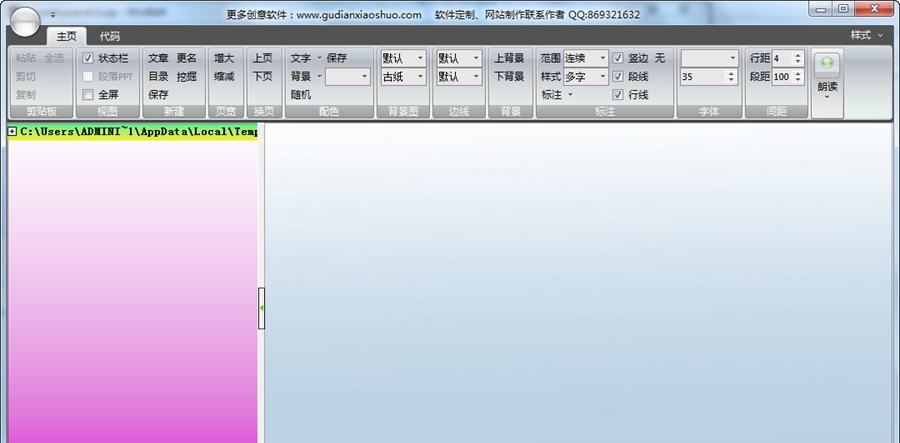The width and height of the screenshot is (900, 443).
Task: Switch to the 代码 ribbon tab
Action: [110, 36]
